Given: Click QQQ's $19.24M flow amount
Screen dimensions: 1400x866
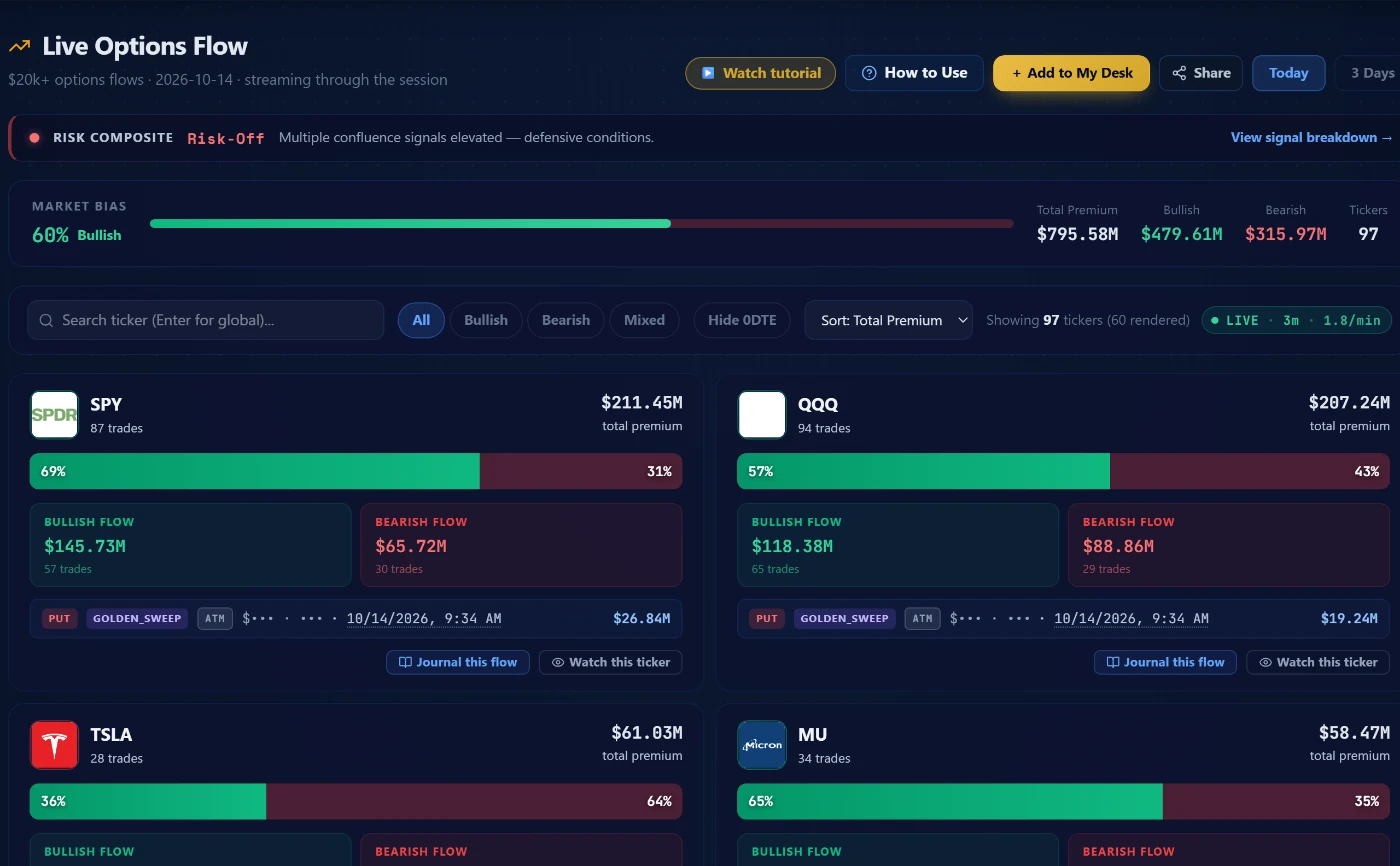Looking at the screenshot, I should coord(1349,618).
